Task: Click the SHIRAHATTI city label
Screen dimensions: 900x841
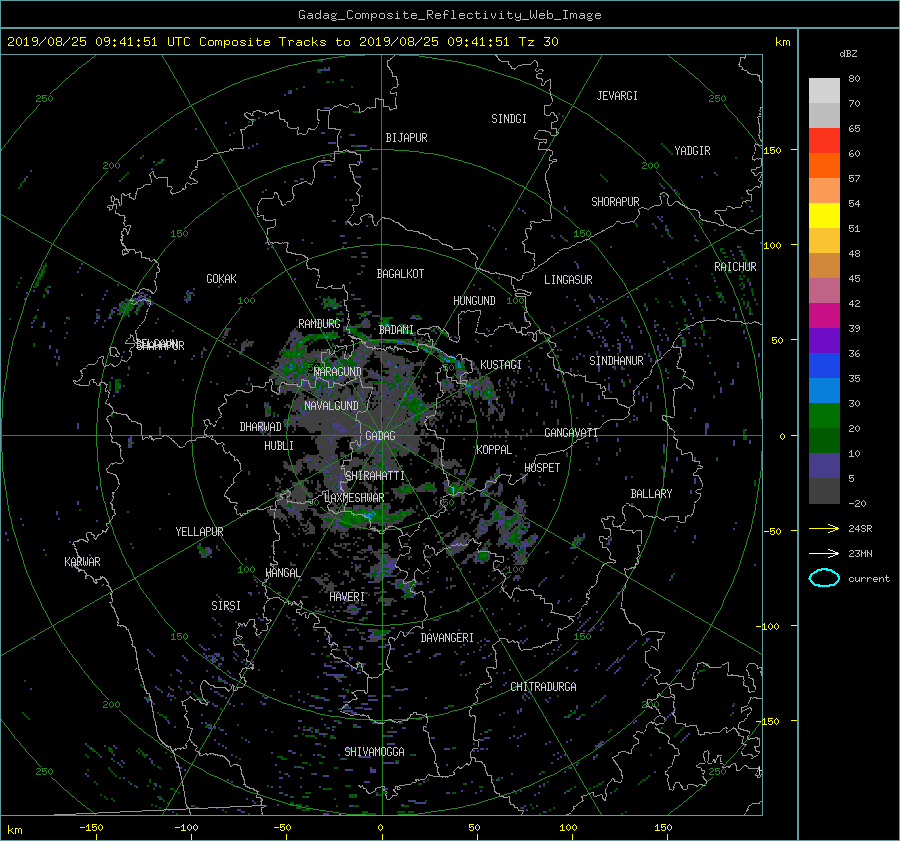Action: (374, 476)
